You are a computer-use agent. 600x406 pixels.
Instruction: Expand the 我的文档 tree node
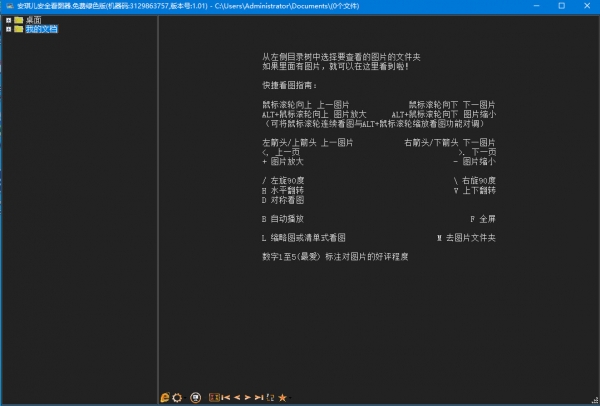click(x=9, y=29)
